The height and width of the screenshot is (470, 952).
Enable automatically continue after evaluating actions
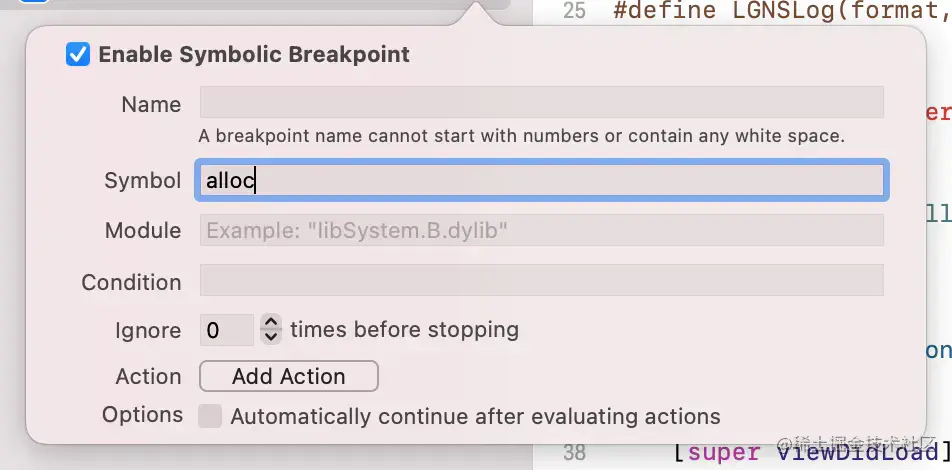tap(210, 416)
